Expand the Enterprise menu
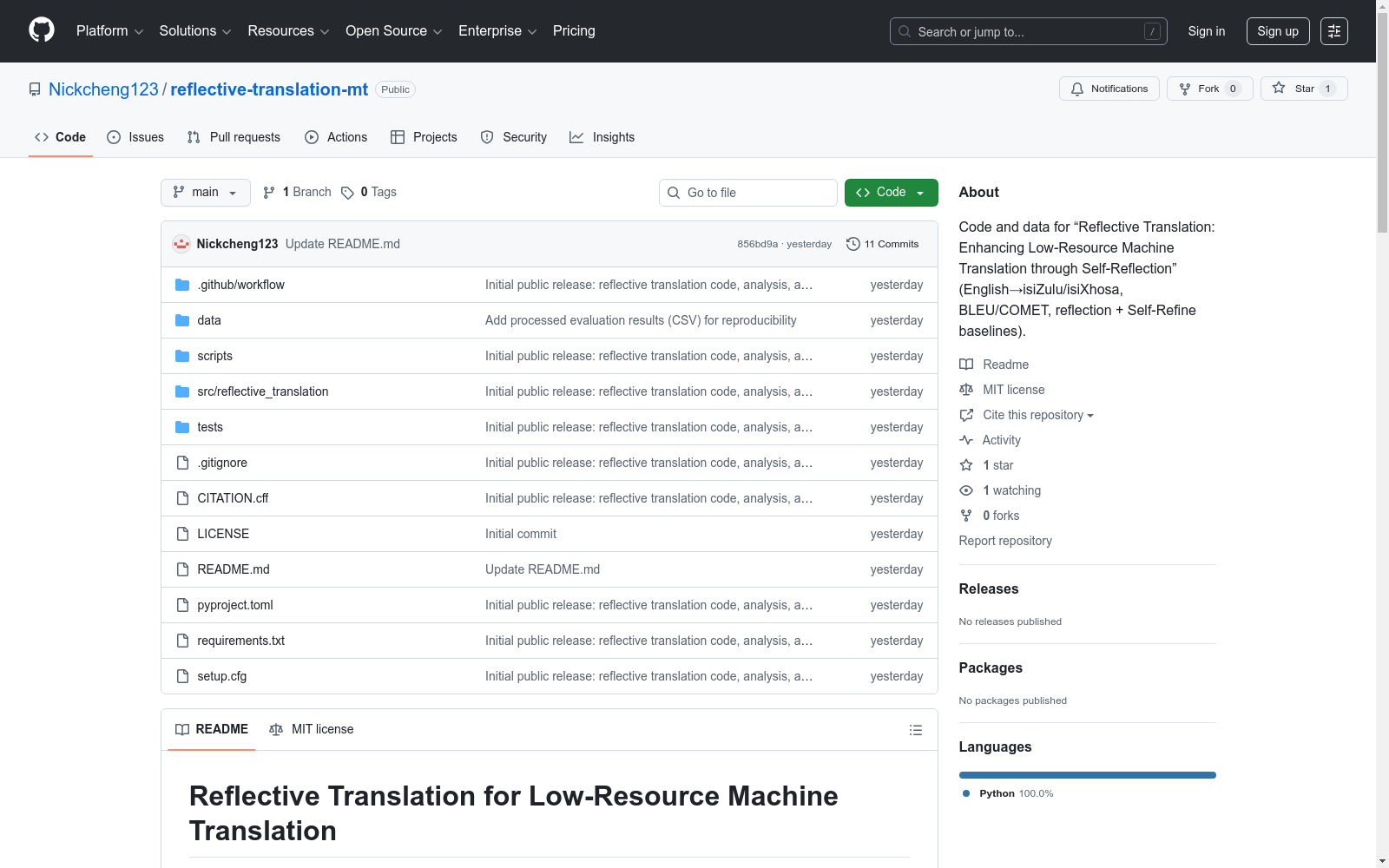 pos(497,31)
